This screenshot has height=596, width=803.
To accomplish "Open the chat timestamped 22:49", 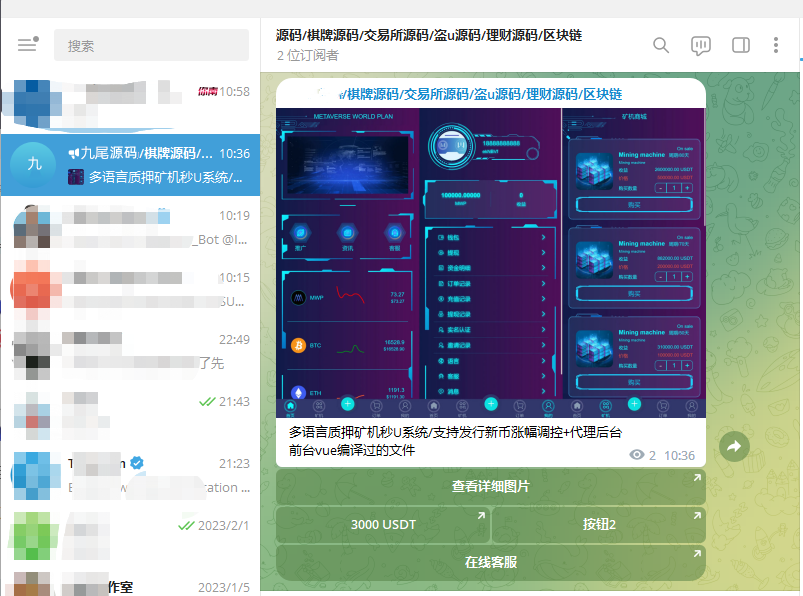I will [131, 351].
